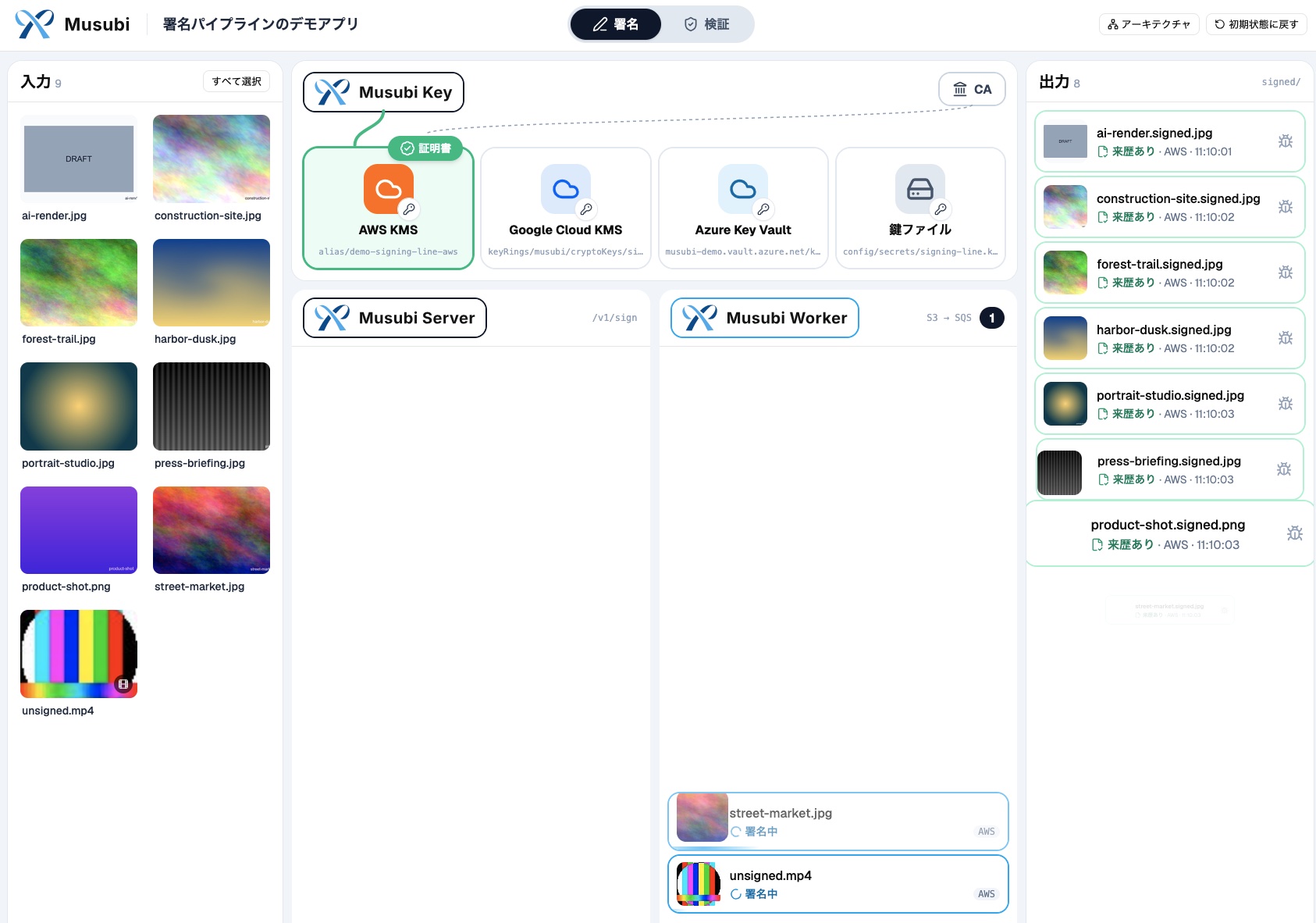The image size is (1316, 923).
Task: Select the forest-trail.jpg input thumbnail
Action: tap(79, 283)
